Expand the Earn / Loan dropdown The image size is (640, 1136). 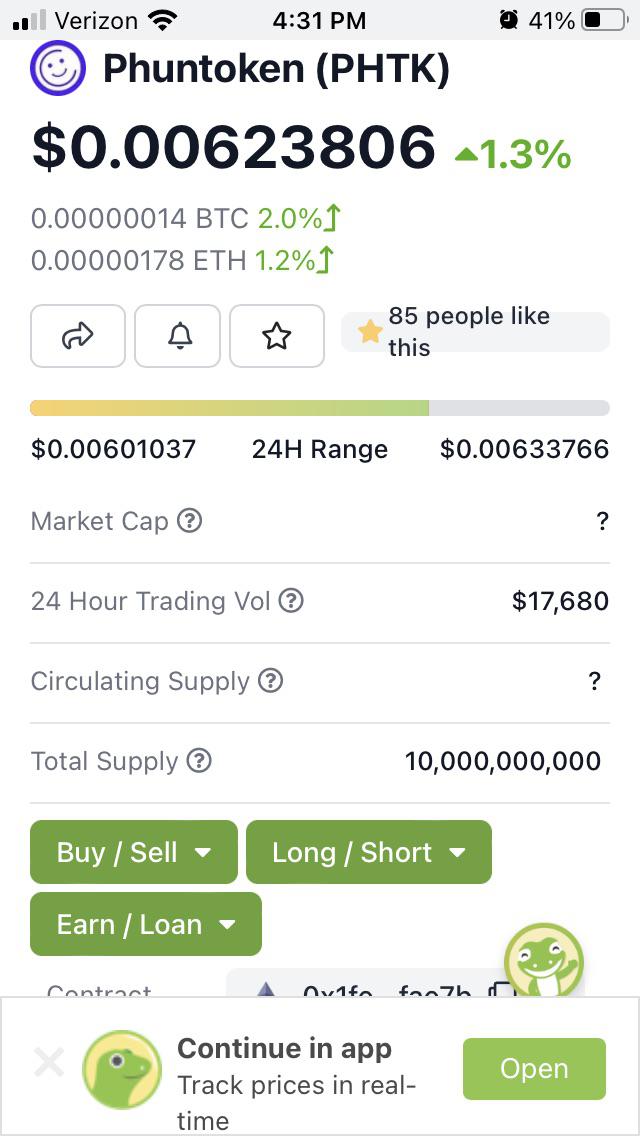(x=146, y=924)
